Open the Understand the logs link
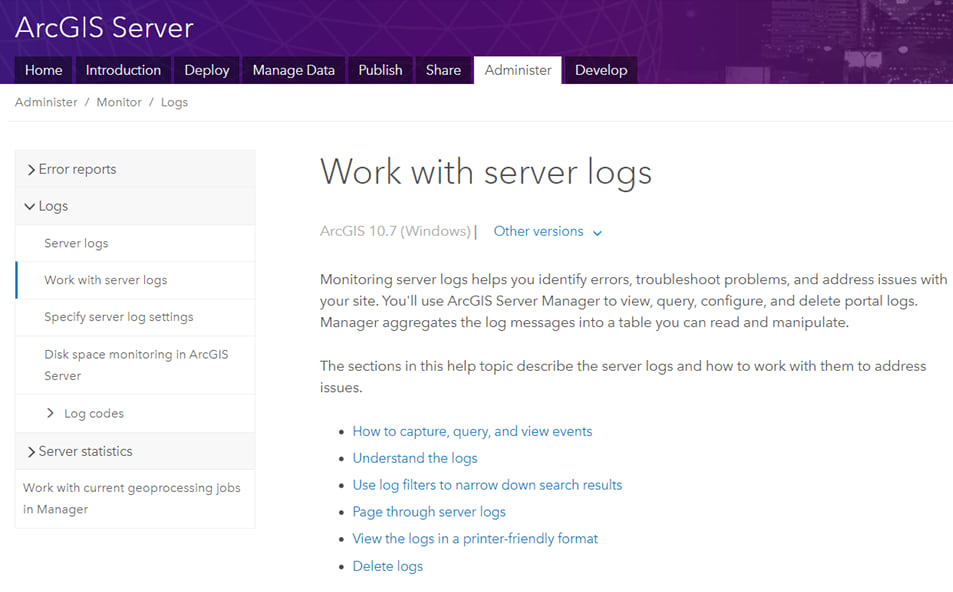Image resolution: width=953 pixels, height=592 pixels. click(415, 458)
